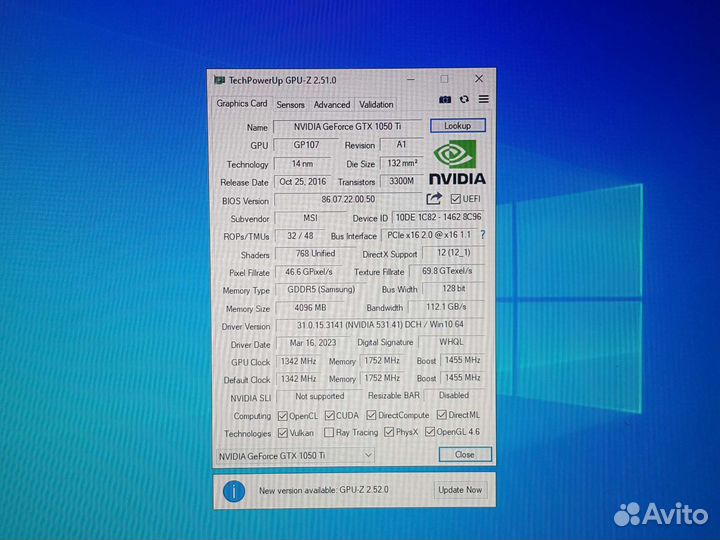Click the Digital Signature value WHQL
Image resolution: width=720 pixels, height=540 pixels.
click(x=451, y=342)
